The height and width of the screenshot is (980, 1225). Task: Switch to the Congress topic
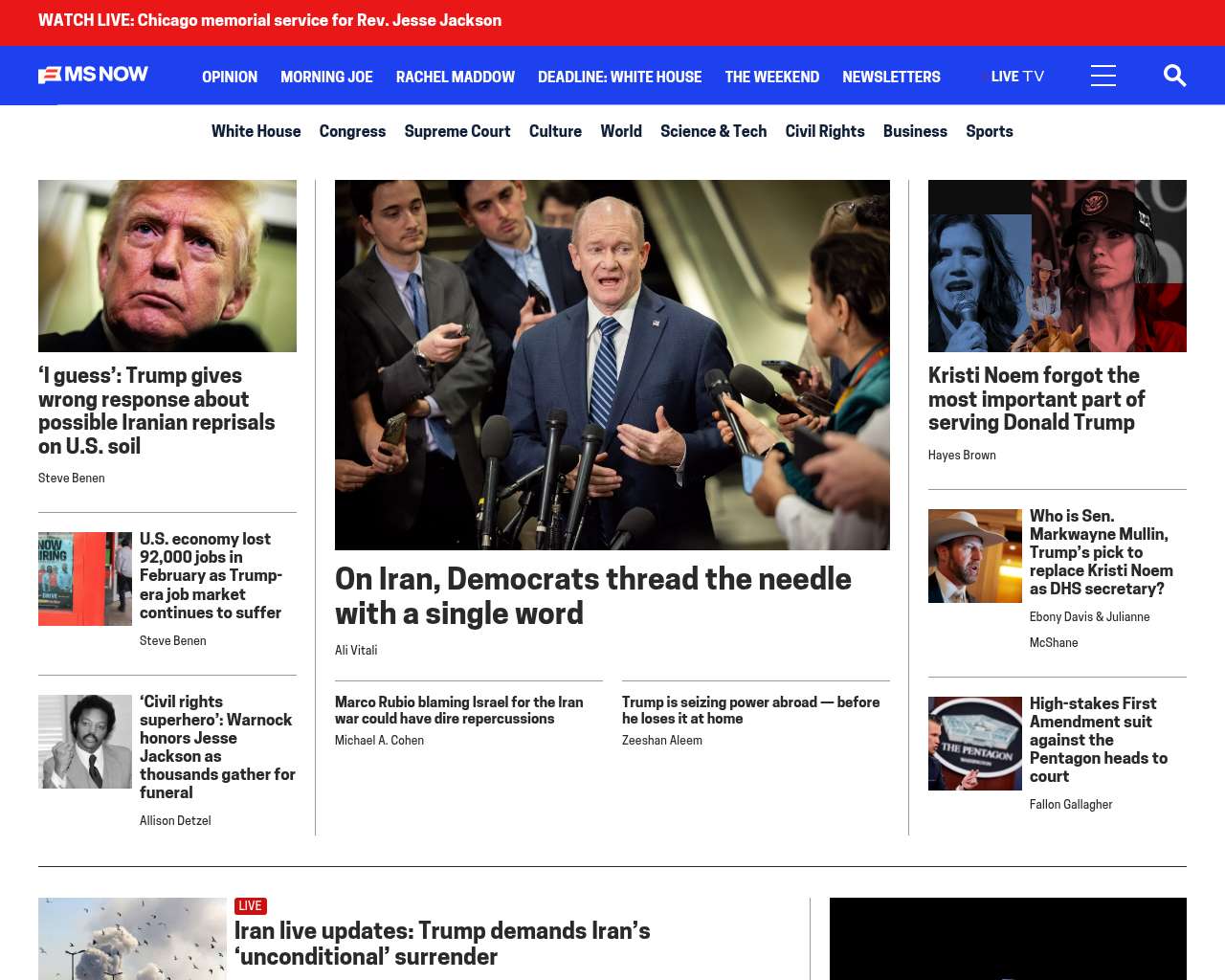tap(352, 131)
